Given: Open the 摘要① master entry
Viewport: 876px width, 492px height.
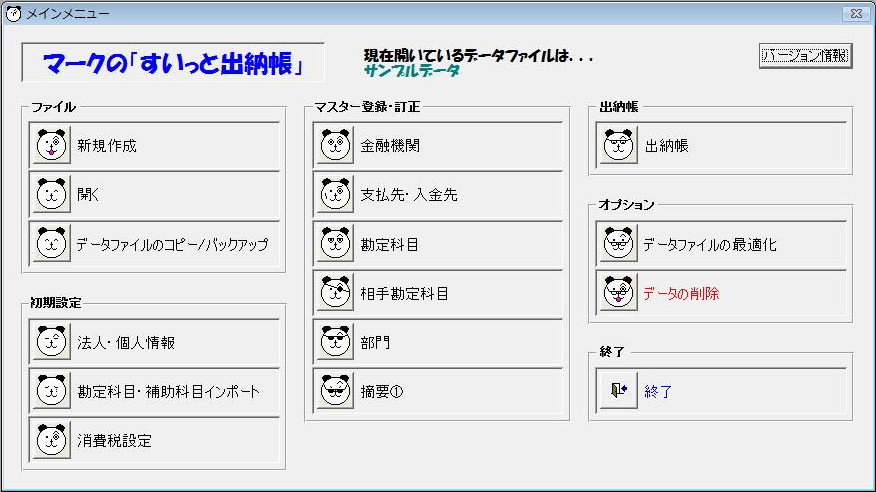Looking at the screenshot, I should 381,391.
